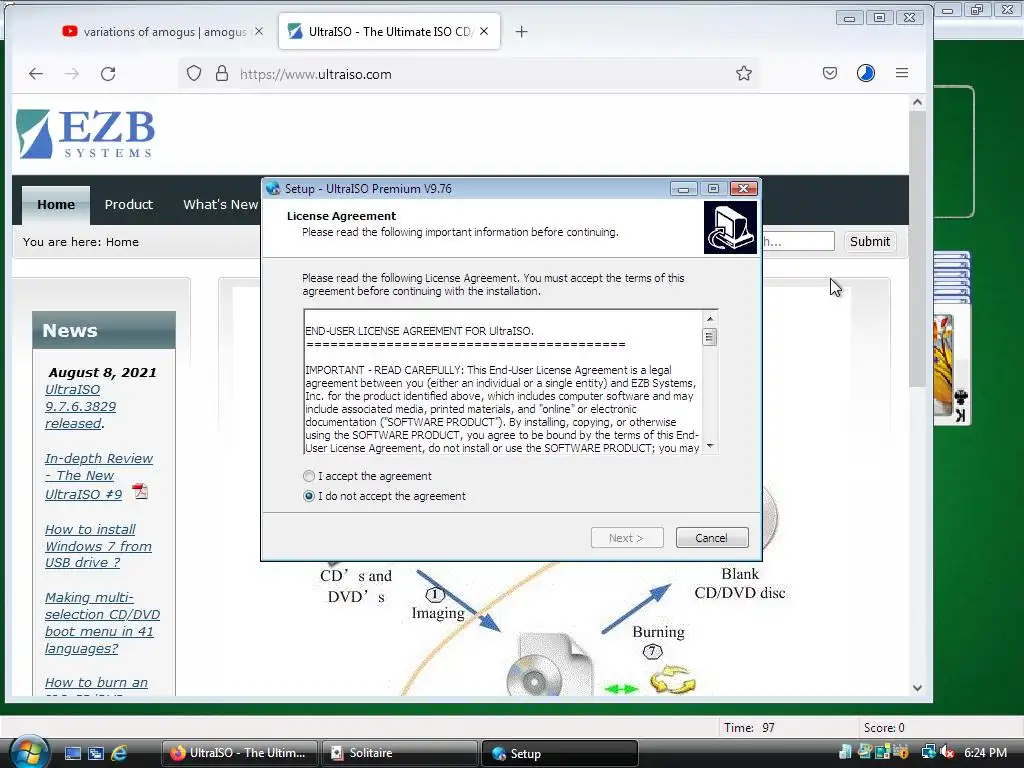The width and height of the screenshot is (1024, 768).
Task: Close the UltraISO browser tab
Action: (x=484, y=31)
